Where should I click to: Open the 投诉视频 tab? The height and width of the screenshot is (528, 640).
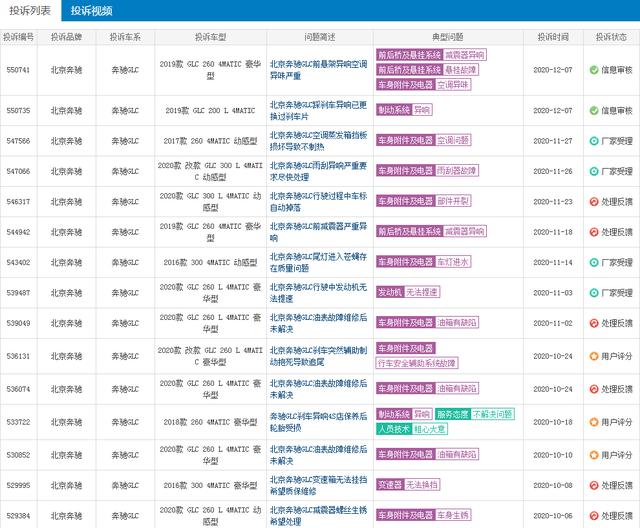(91, 11)
